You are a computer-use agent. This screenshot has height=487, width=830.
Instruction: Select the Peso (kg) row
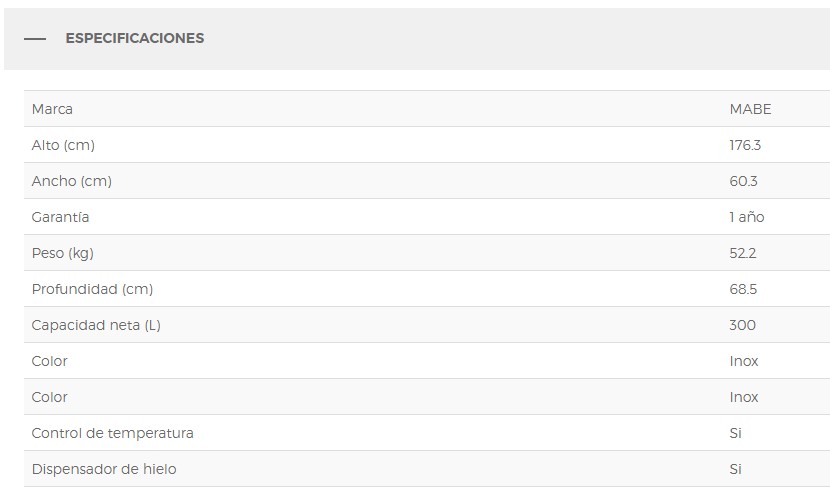click(x=427, y=252)
